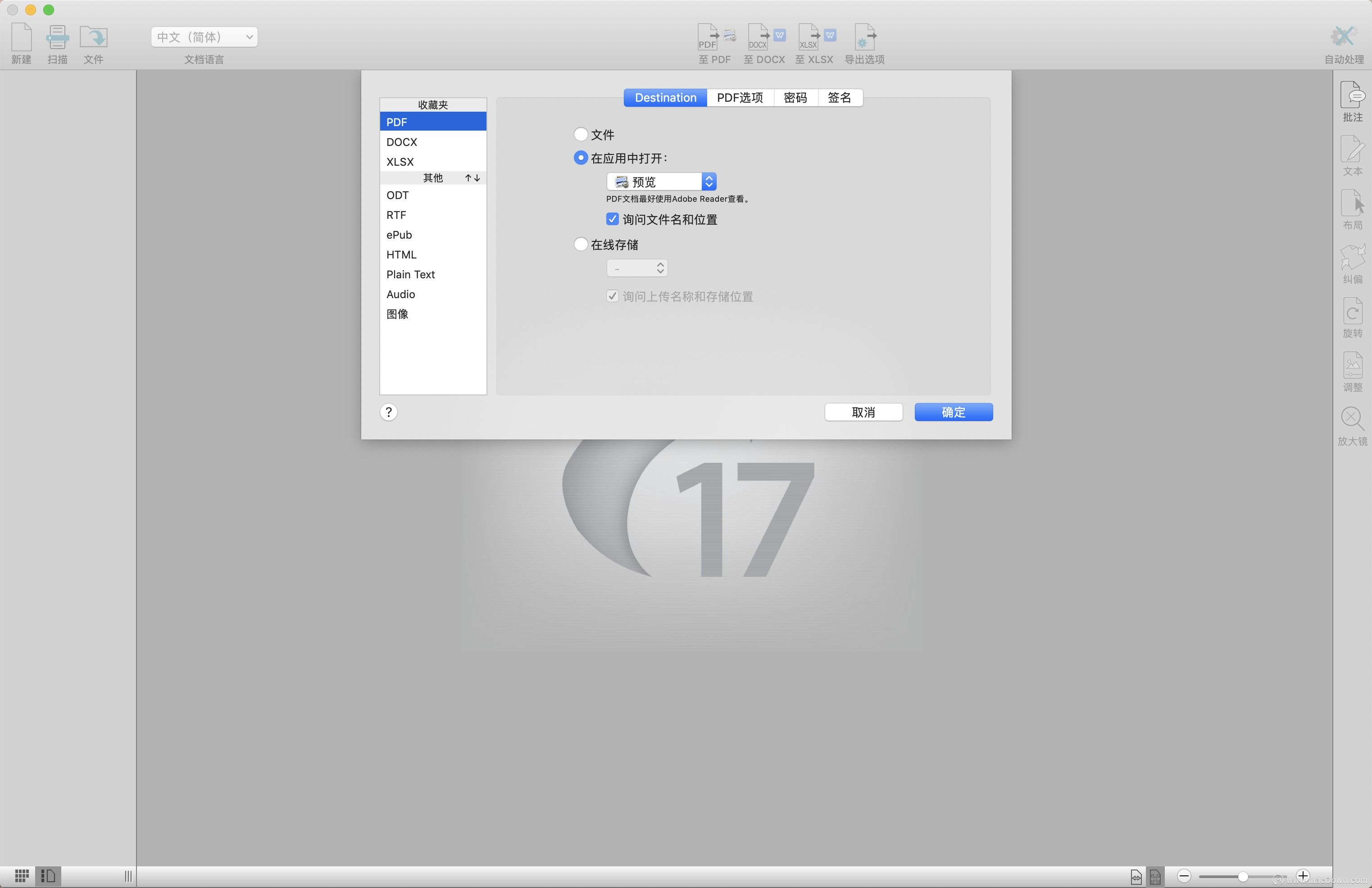Click the 新建 (New) document icon

(x=21, y=37)
